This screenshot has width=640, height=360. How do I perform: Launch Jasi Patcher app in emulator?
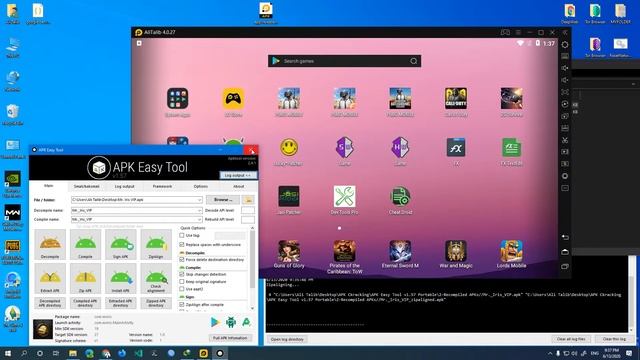[x=289, y=196]
